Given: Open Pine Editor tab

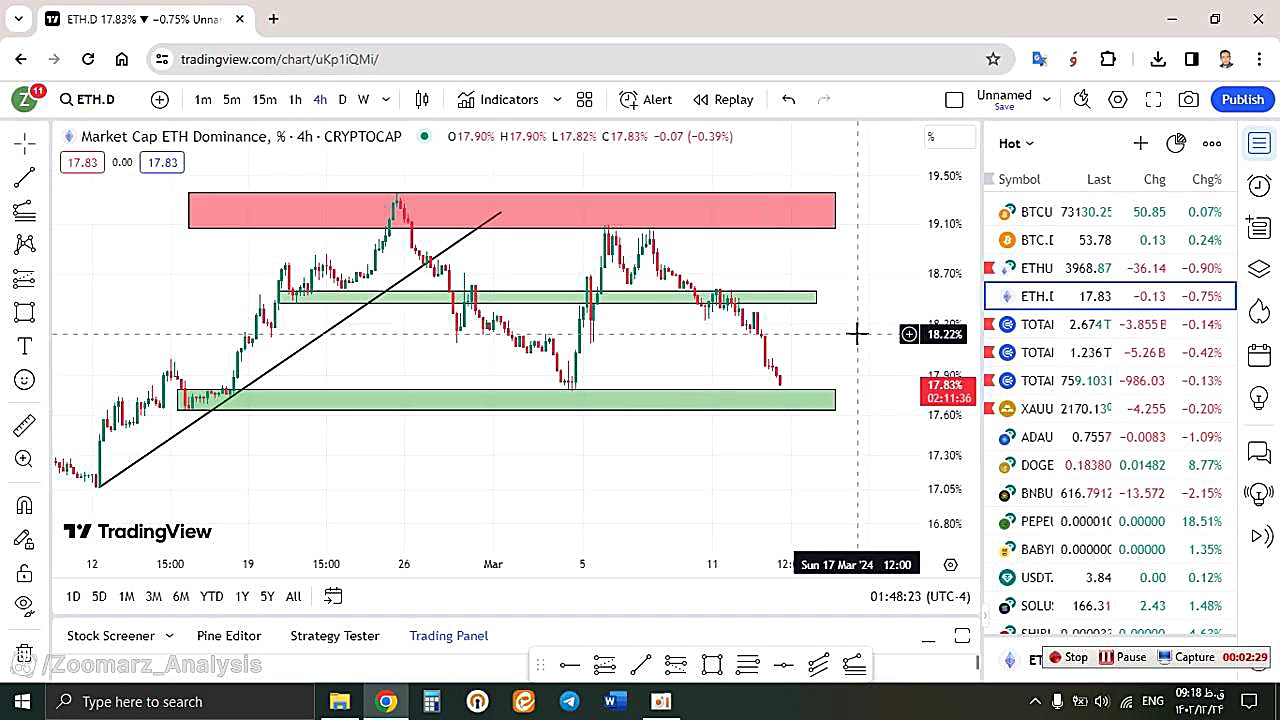Looking at the screenshot, I should tap(229, 636).
